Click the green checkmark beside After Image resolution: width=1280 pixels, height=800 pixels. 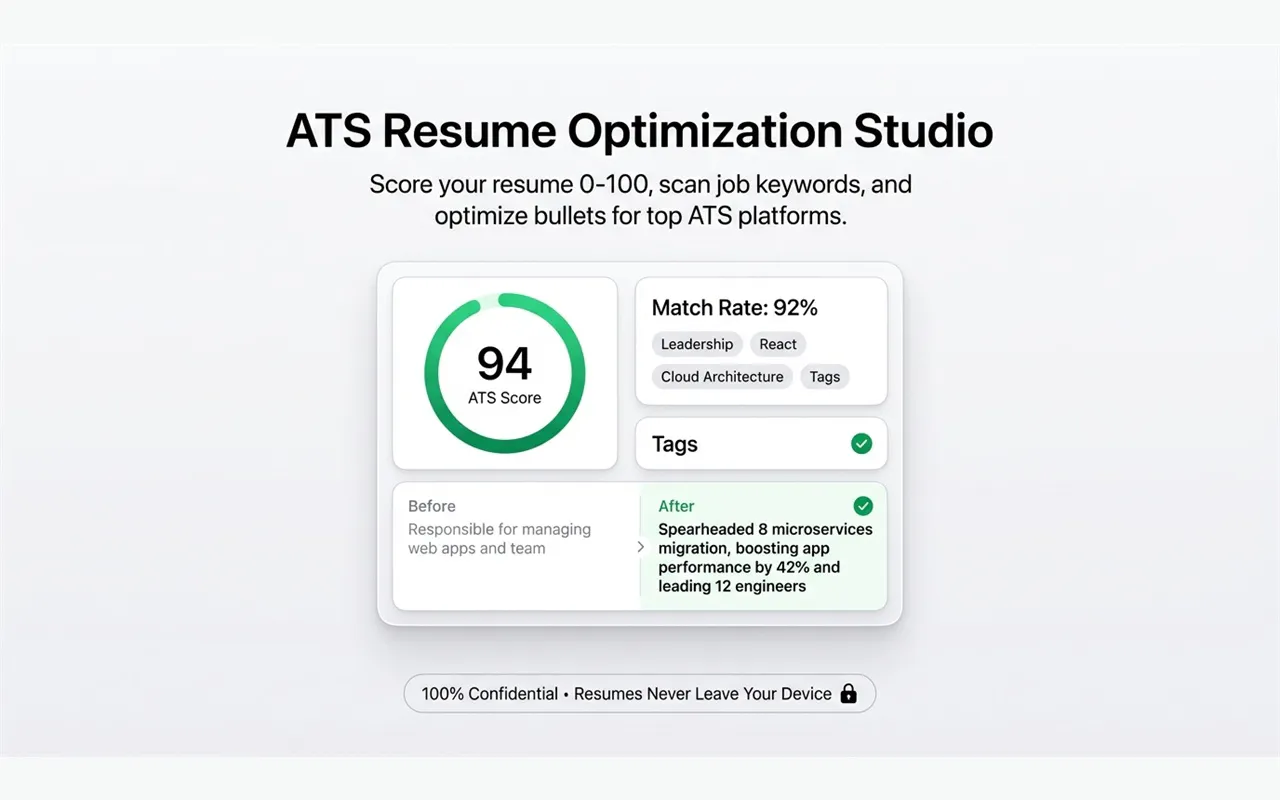pos(863,506)
